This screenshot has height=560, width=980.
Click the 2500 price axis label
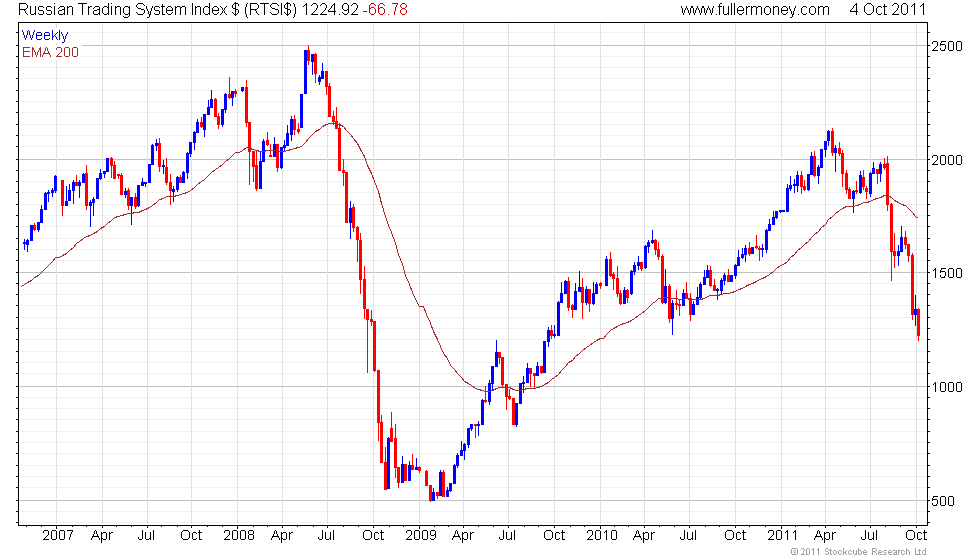click(947, 46)
